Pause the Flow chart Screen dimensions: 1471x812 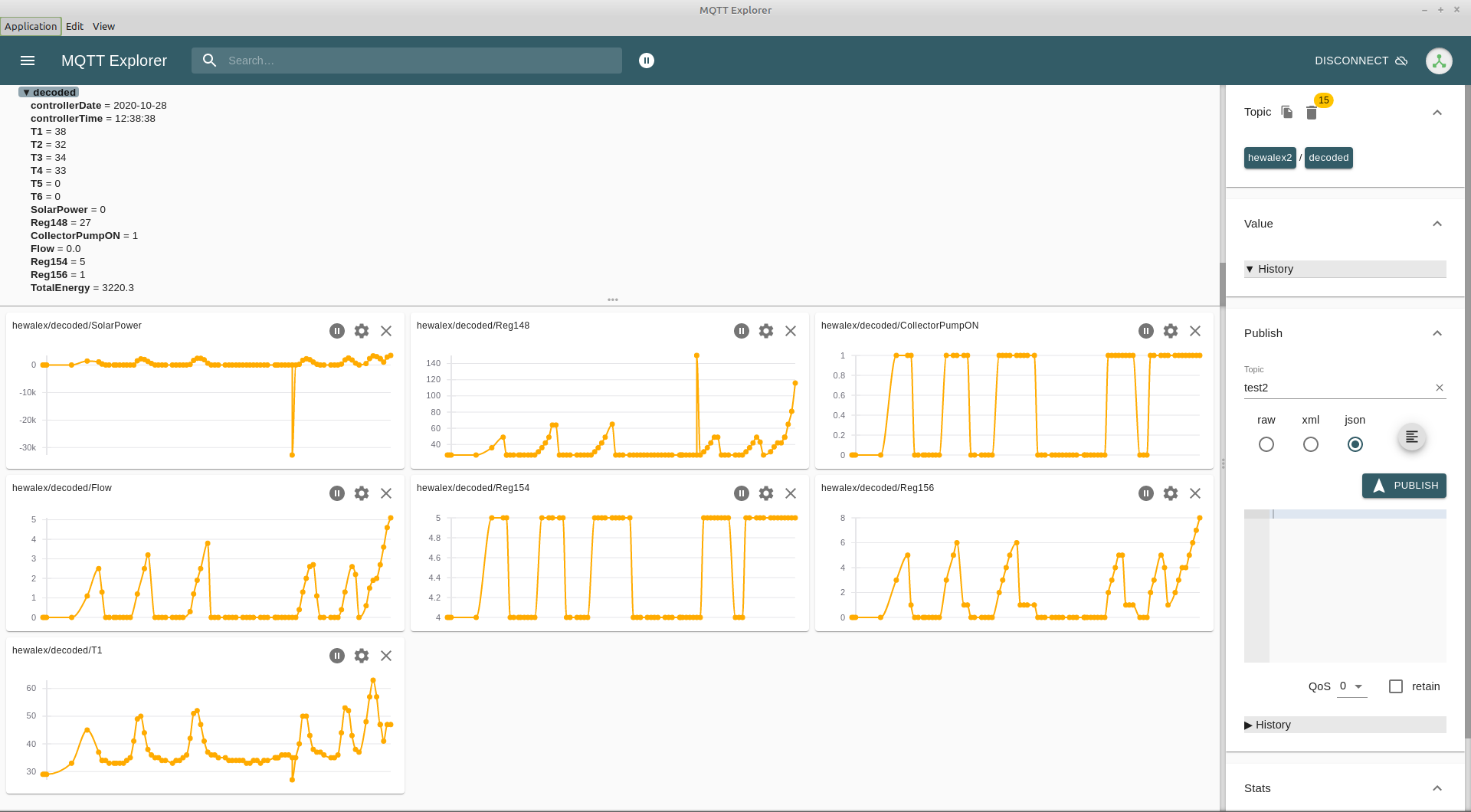point(337,493)
